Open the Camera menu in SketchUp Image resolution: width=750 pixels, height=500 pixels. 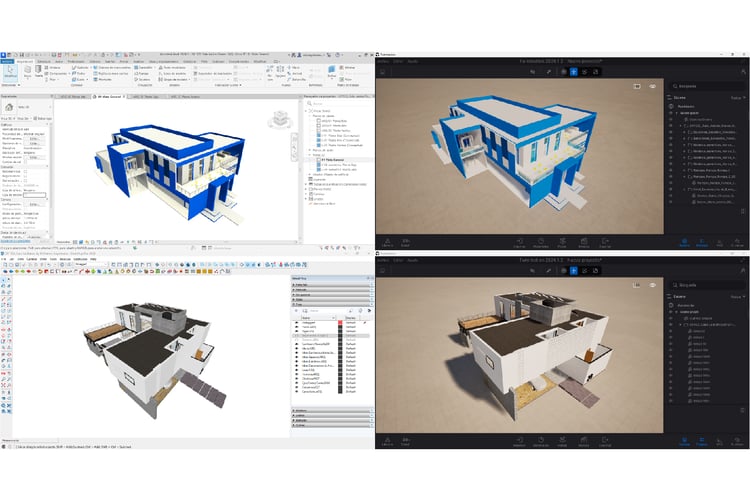click(x=31, y=259)
